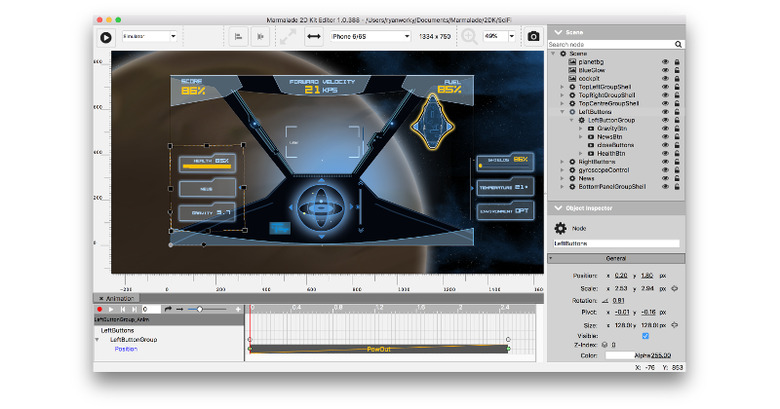780x409 pixels.
Task: Open the zoom percentage dropdown
Action: coord(499,36)
